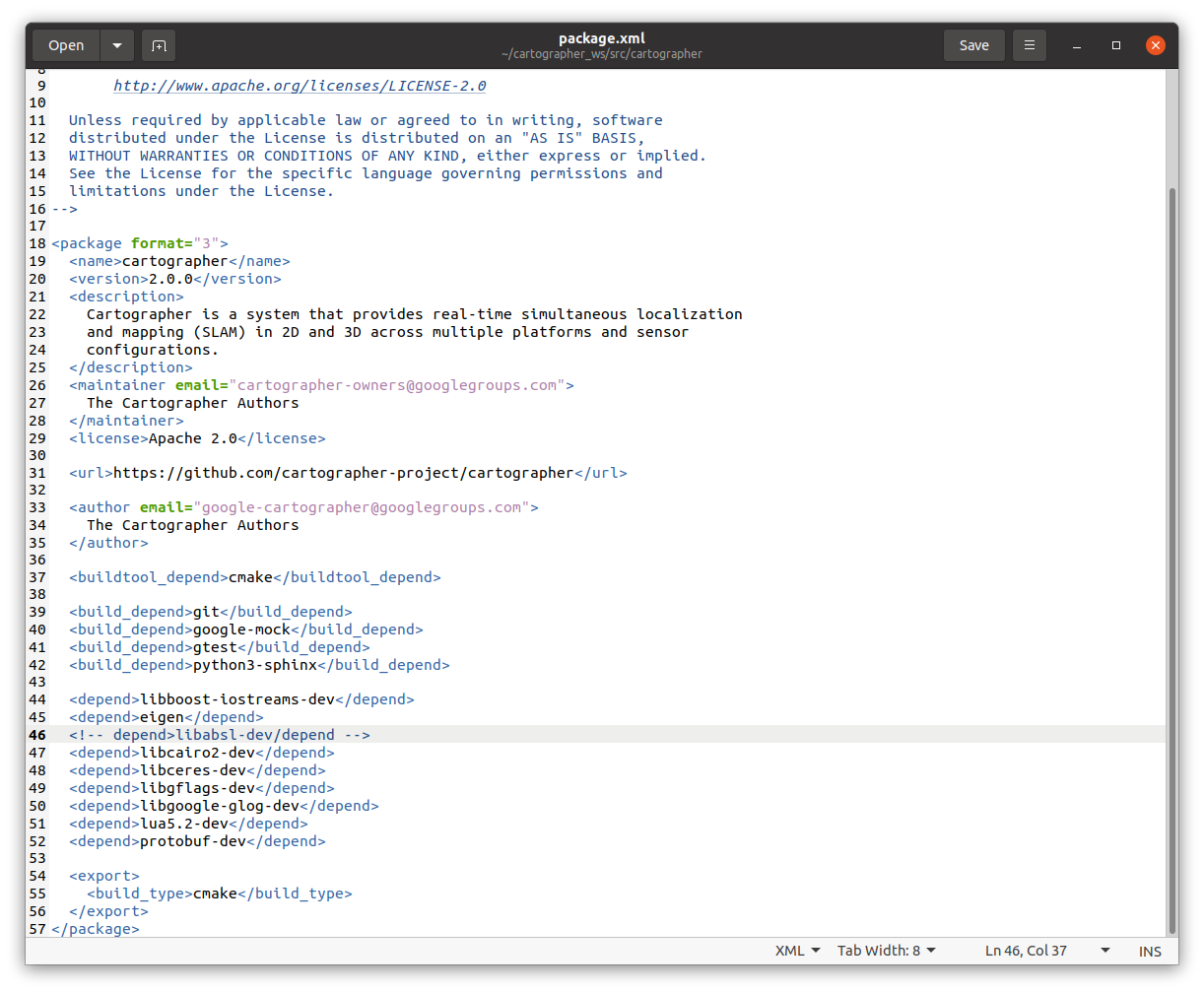Click the commented libabsl-dev line
The height and width of the screenshot is (993, 1204).
click(220, 735)
